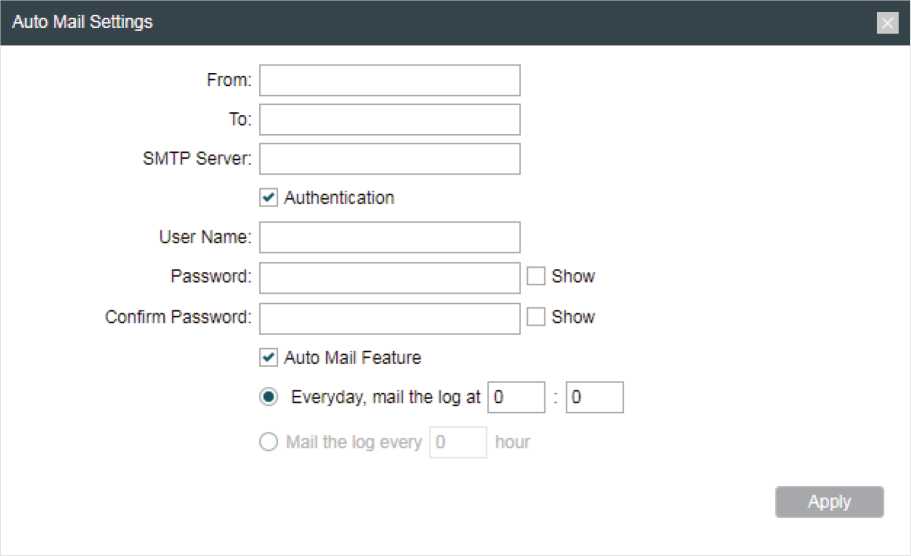Click the User Name input field
This screenshot has width=911, height=556.
pos(390,237)
